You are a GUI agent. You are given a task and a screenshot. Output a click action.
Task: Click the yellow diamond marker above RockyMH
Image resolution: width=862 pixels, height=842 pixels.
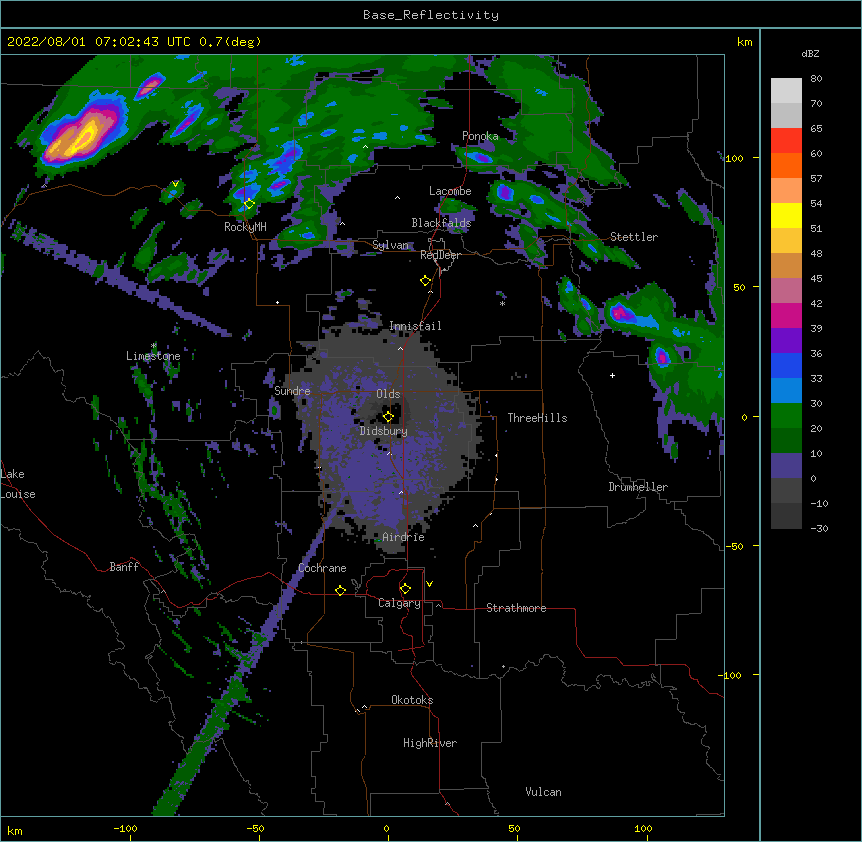pyautogui.click(x=249, y=204)
